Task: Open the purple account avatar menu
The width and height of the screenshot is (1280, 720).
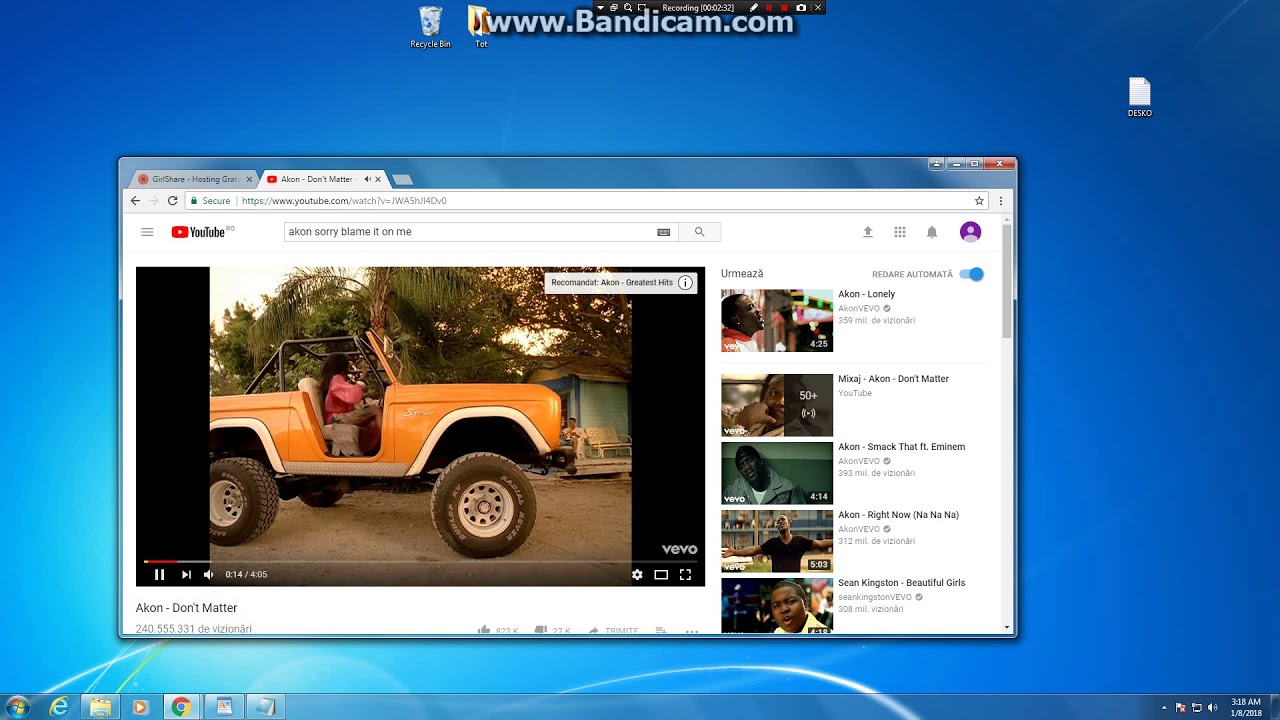Action: click(970, 232)
